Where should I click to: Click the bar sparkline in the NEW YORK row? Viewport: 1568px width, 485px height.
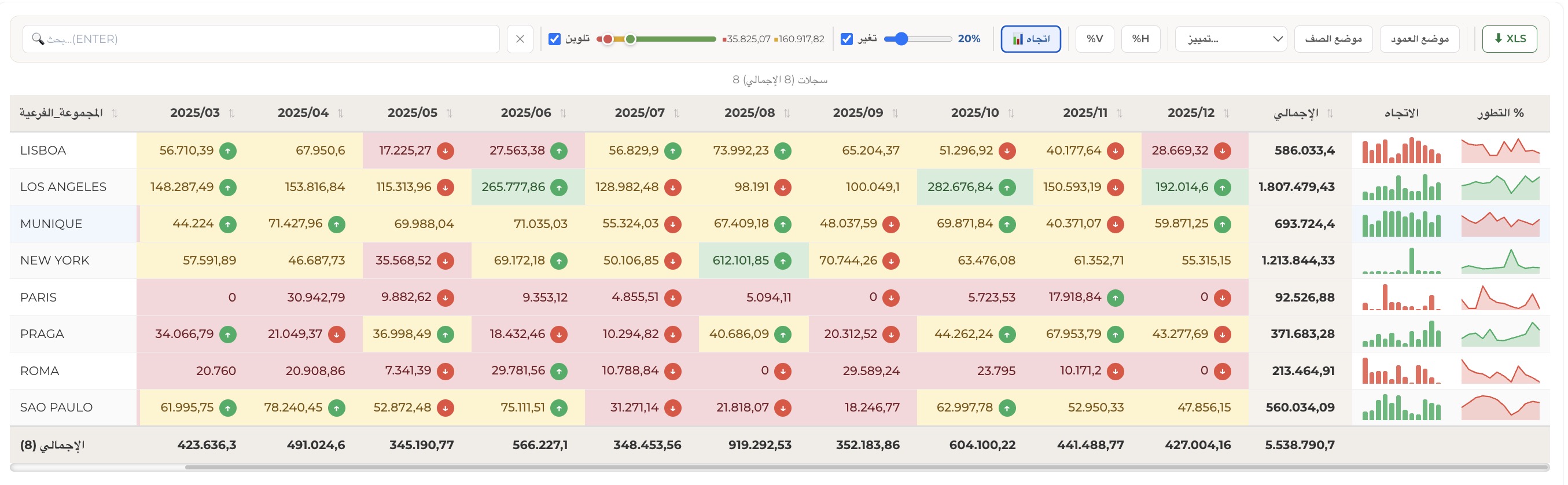coord(1401,261)
